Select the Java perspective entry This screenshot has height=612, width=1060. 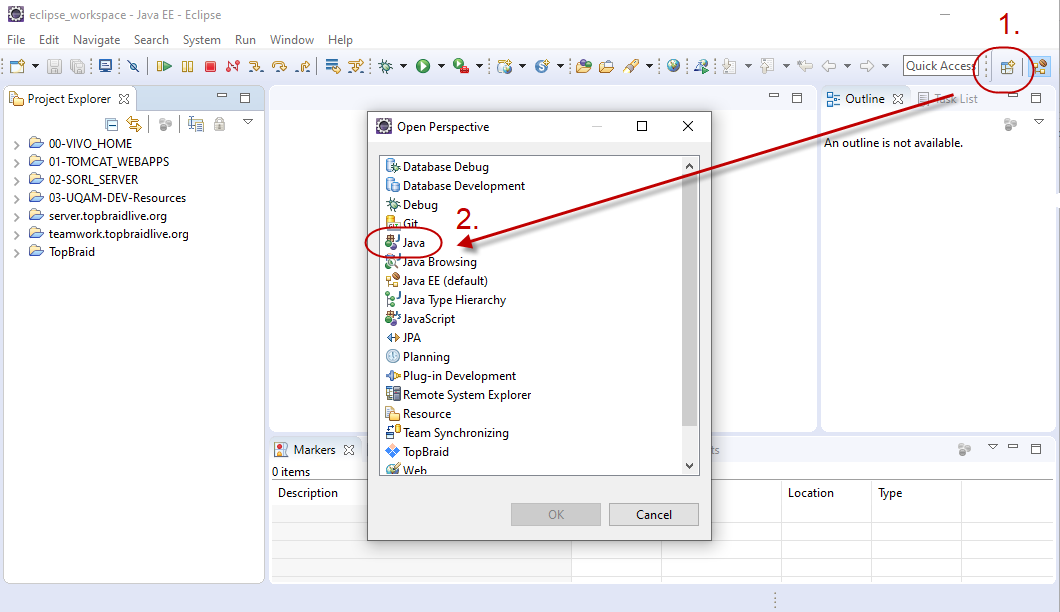click(x=414, y=242)
